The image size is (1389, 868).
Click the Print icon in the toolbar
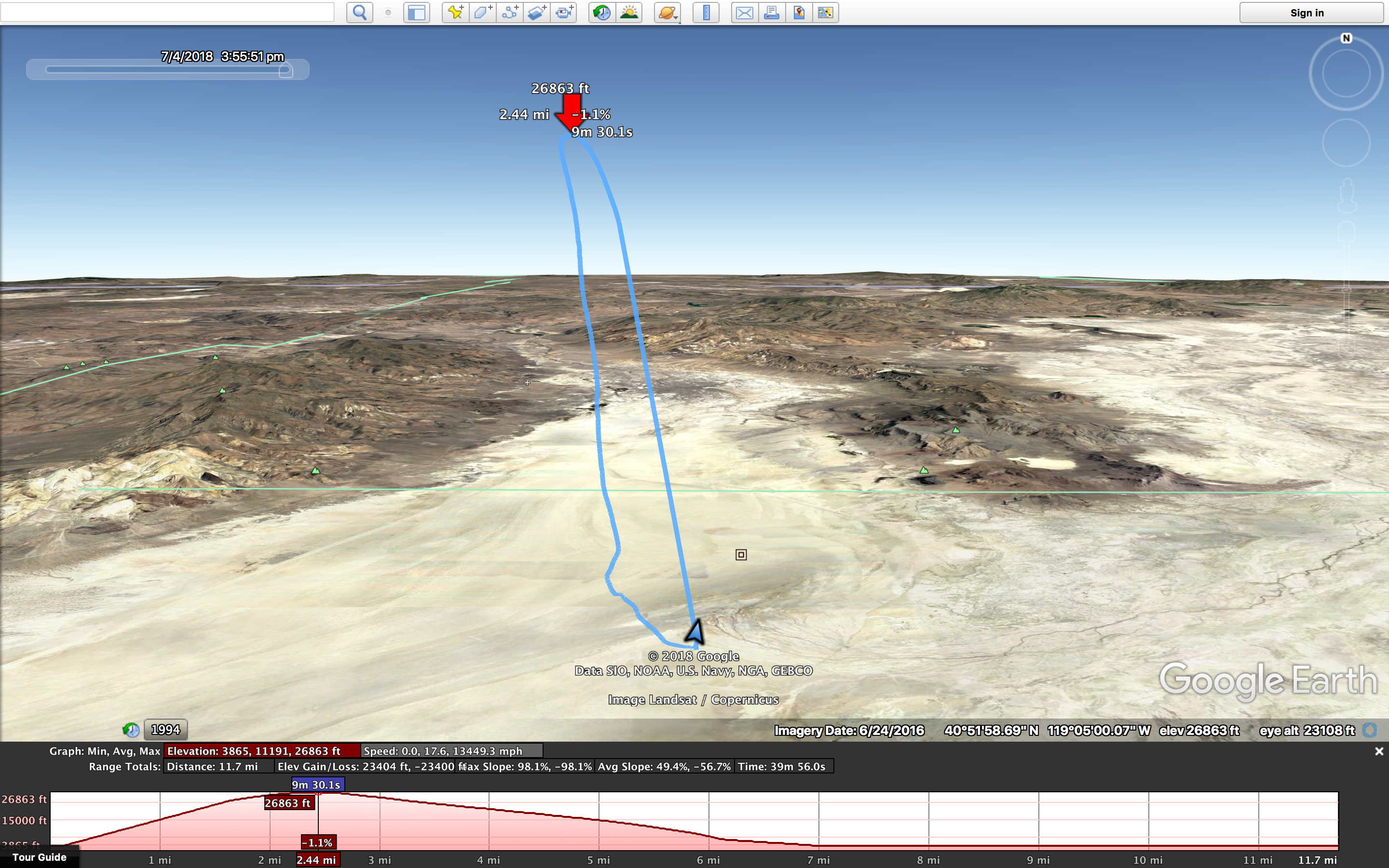point(771,13)
